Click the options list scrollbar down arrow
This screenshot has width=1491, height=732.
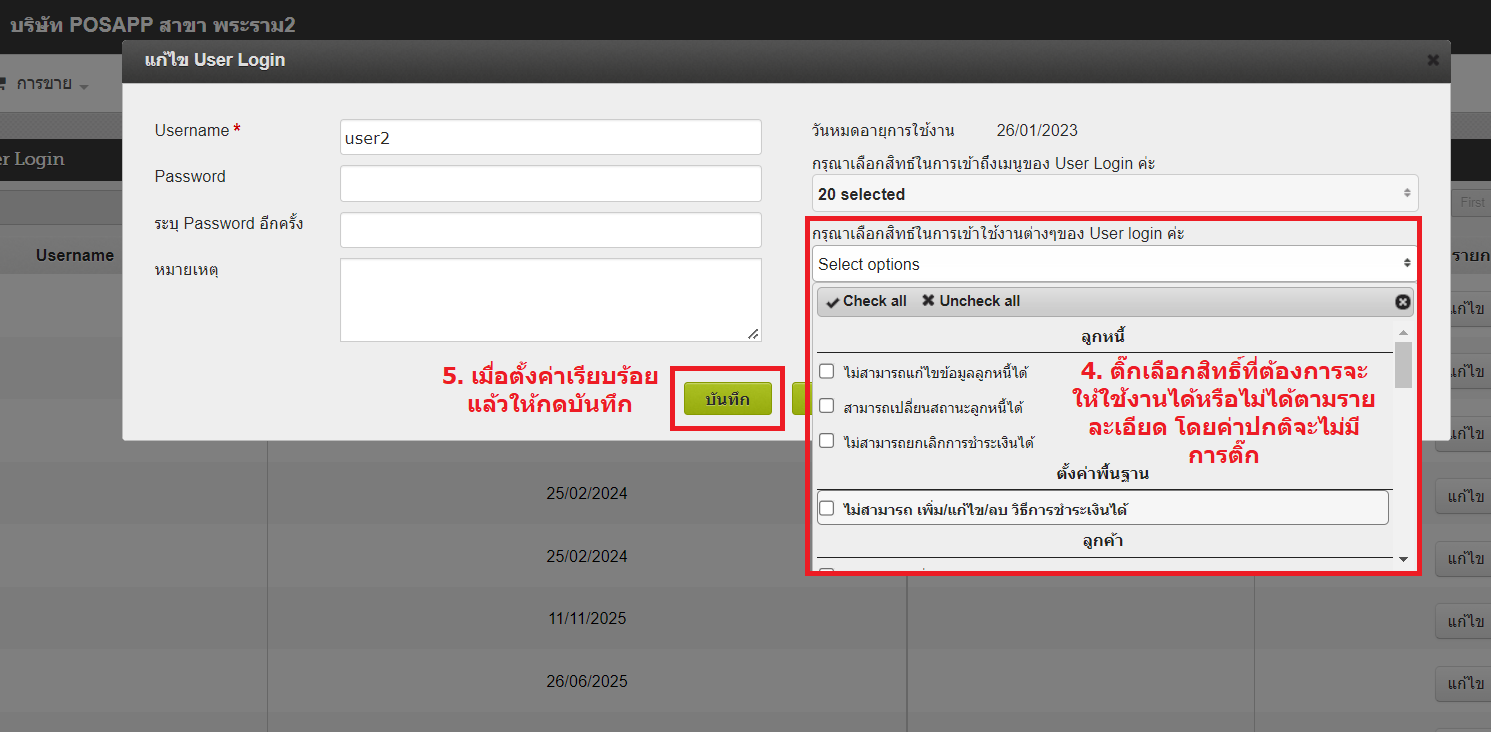point(1403,559)
